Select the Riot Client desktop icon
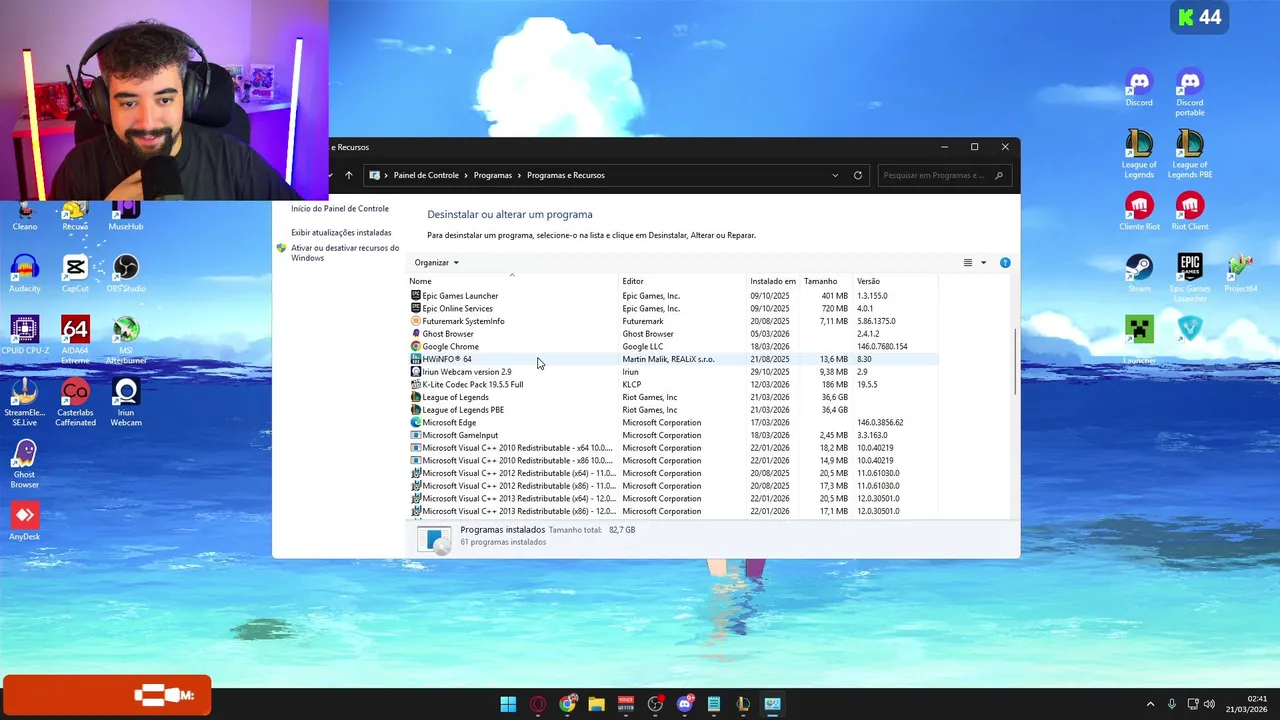This screenshot has width=1280, height=720. [x=1189, y=212]
